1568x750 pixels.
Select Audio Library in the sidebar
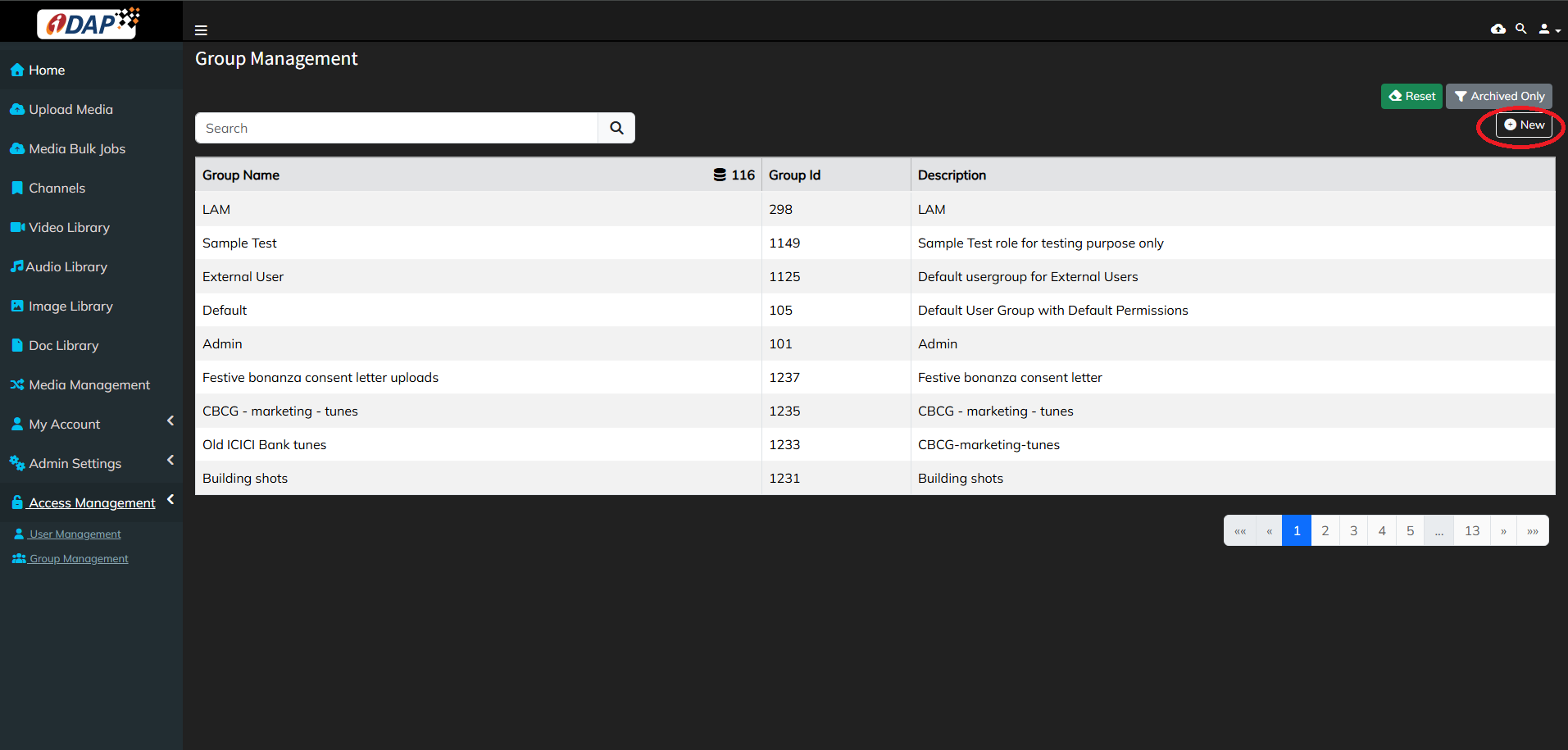point(66,267)
